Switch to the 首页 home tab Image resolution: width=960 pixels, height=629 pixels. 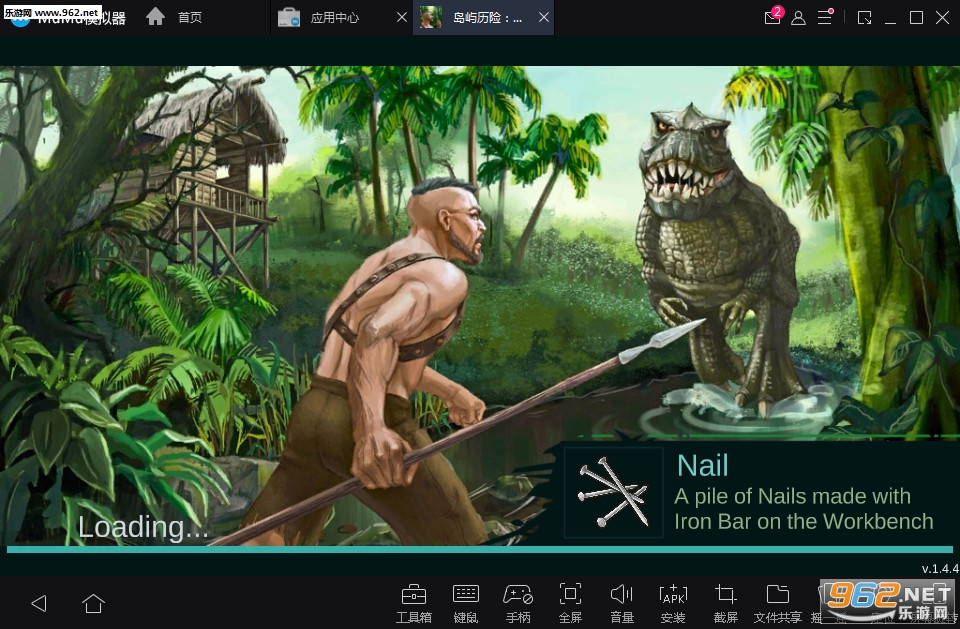pos(175,17)
